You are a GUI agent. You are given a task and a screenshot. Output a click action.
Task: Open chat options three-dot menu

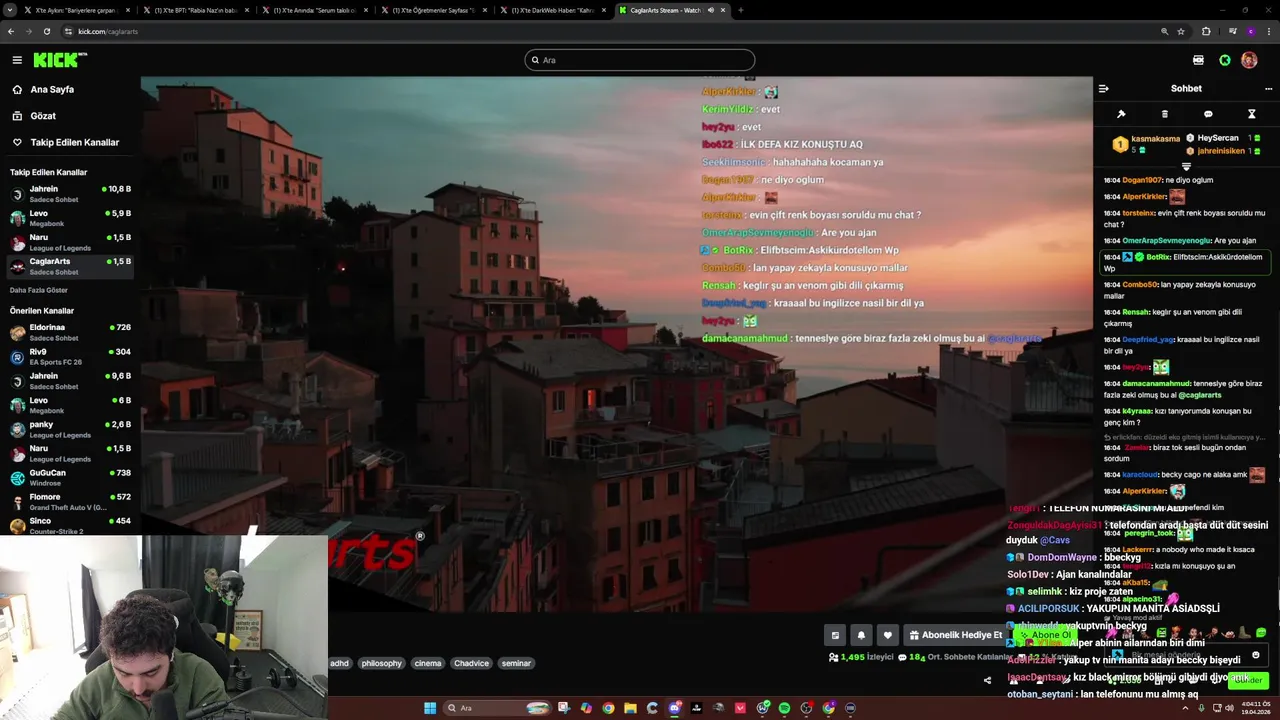point(1268,88)
